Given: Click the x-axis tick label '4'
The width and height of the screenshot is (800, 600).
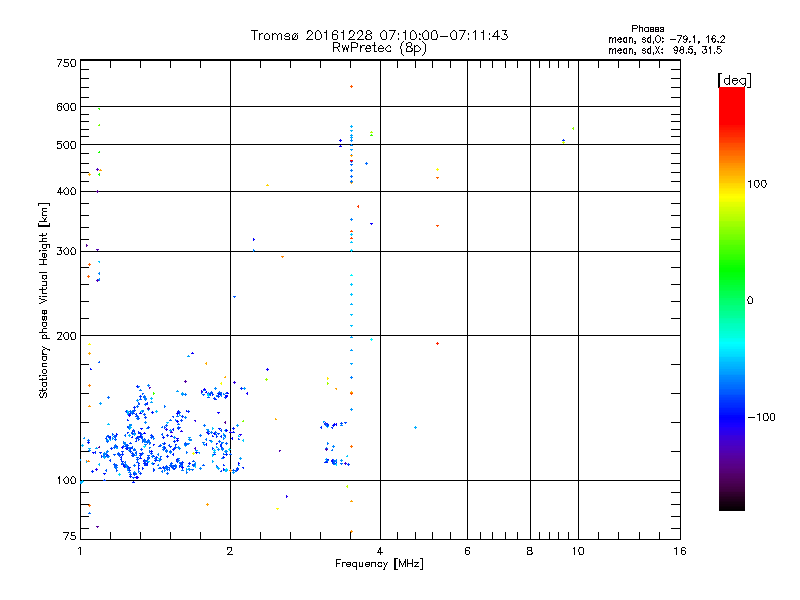Looking at the screenshot, I should (x=380, y=551).
